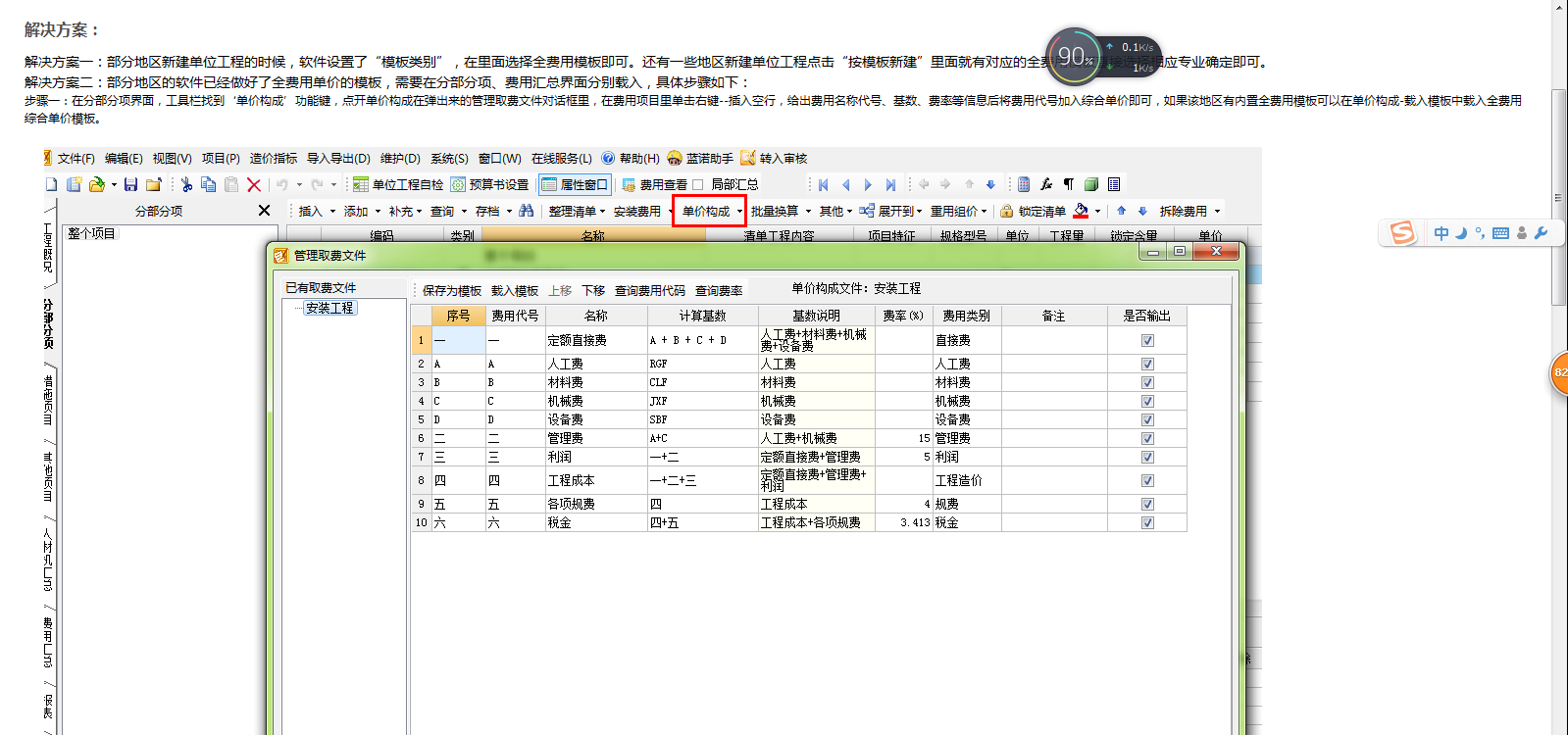Toggle output checkbox for 机械费 row
Screen dimensions: 1568x735
[x=1147, y=402]
